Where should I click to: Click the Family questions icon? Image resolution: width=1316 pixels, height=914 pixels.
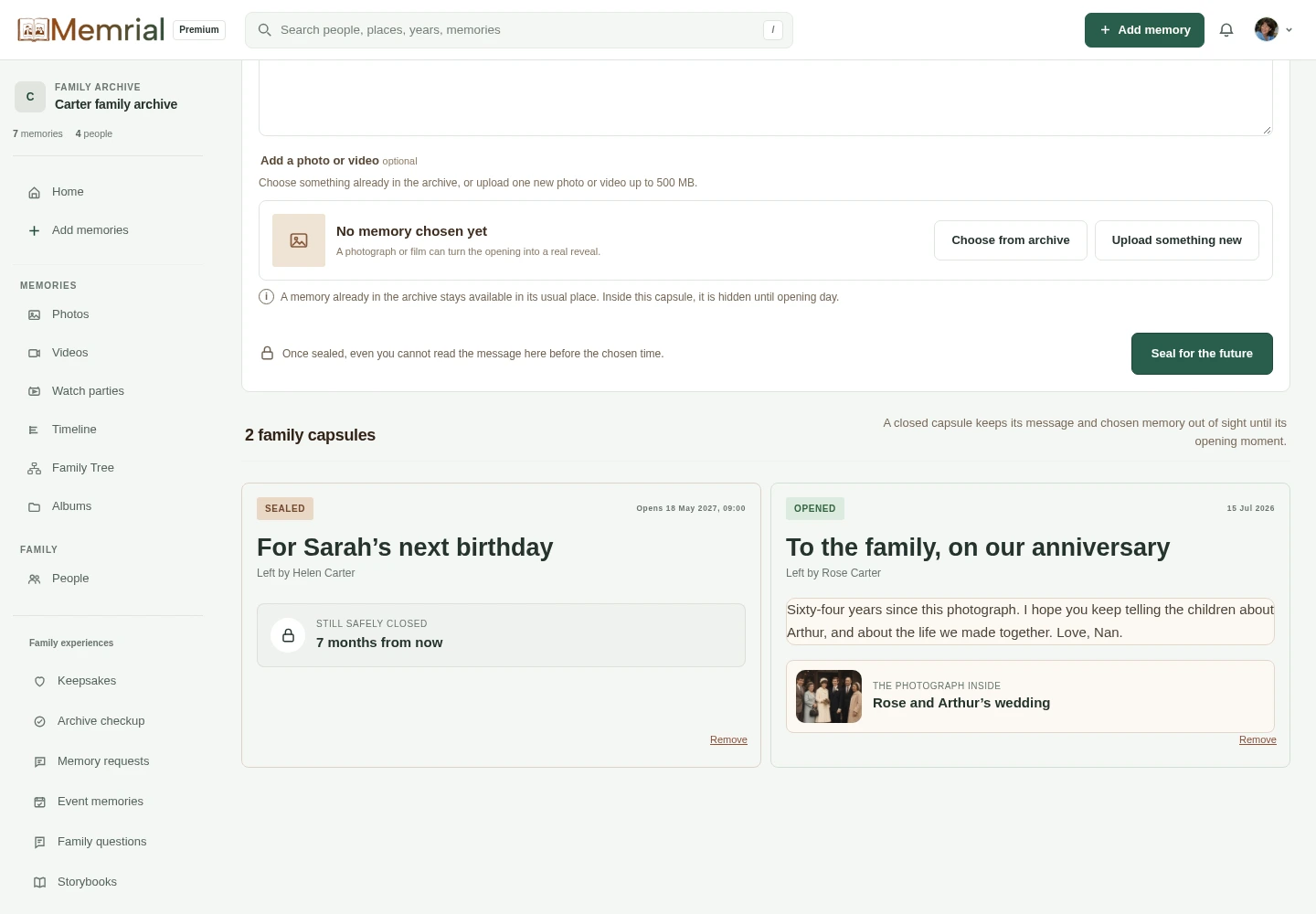pos(40,842)
